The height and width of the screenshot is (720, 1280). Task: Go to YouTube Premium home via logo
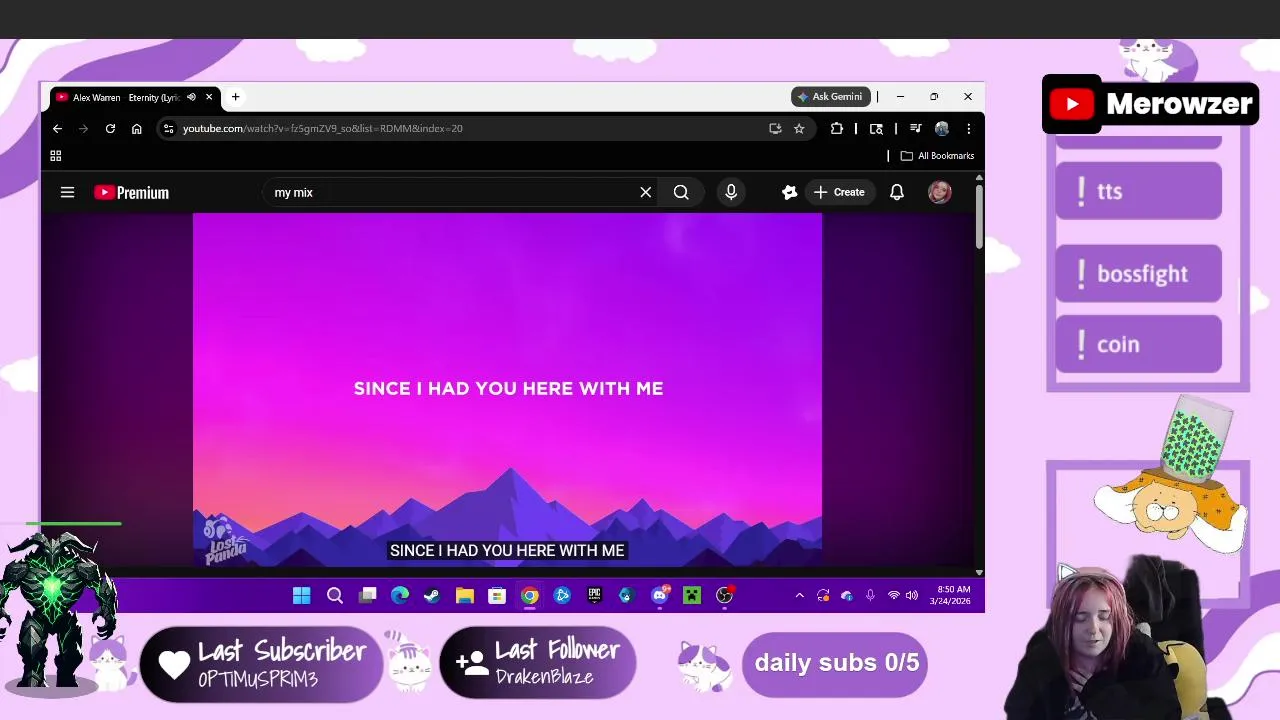click(x=131, y=192)
